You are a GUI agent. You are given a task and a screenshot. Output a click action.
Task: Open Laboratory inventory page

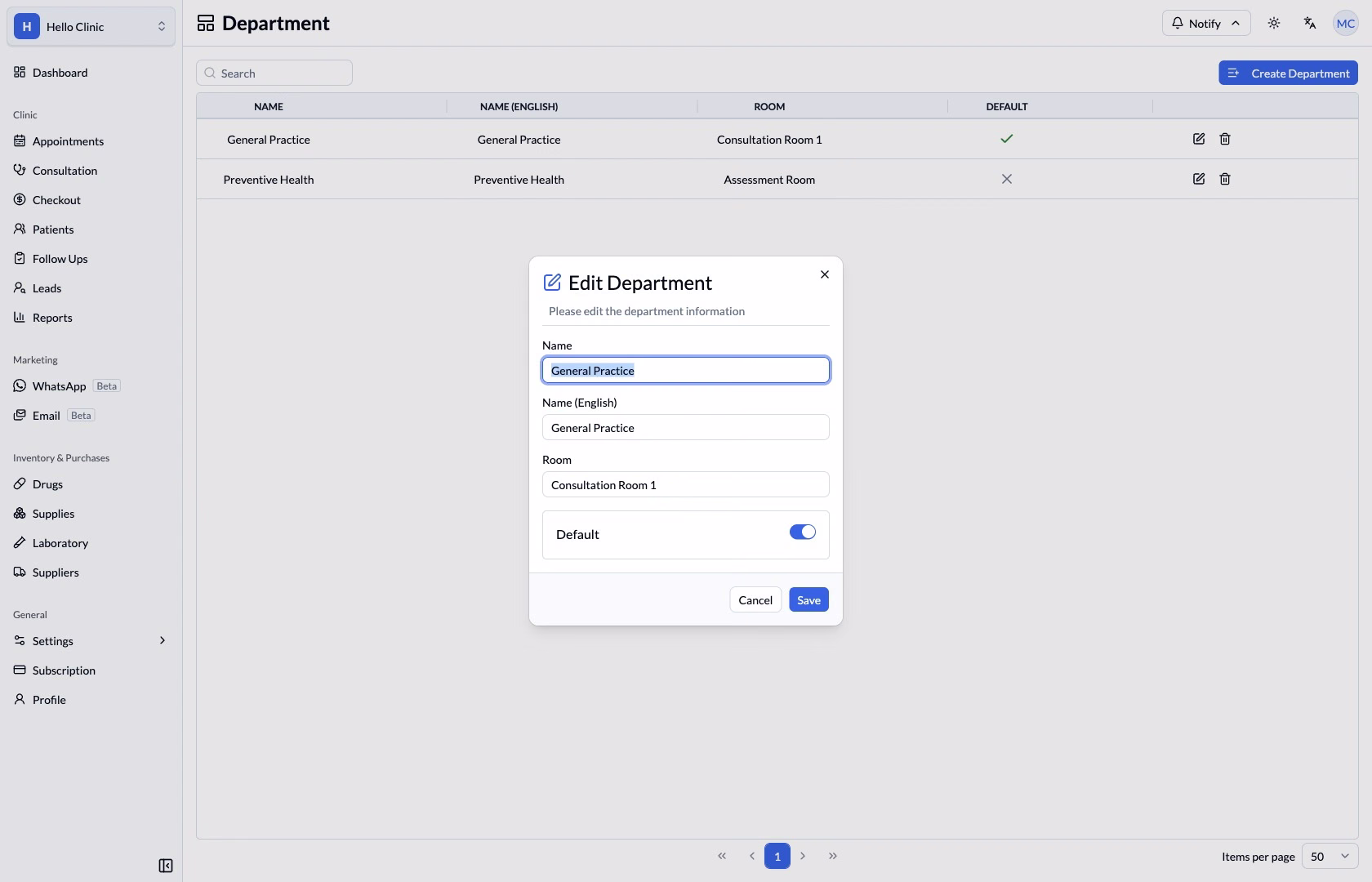[91, 543]
